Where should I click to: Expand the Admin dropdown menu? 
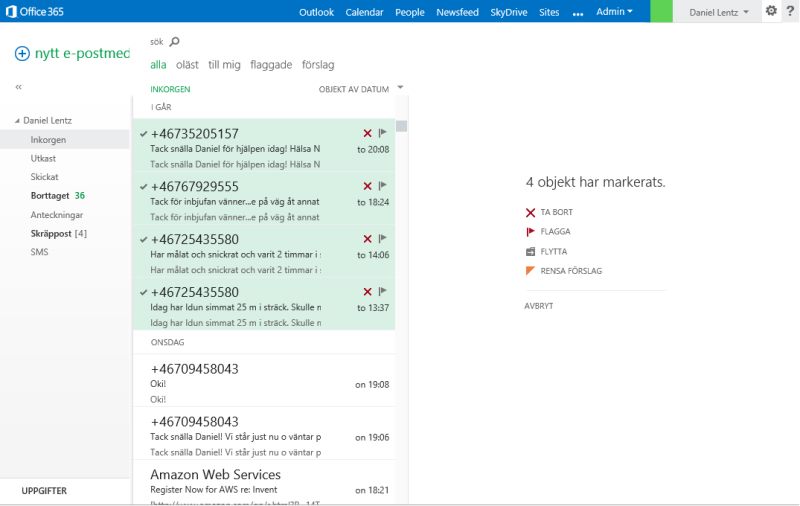(614, 12)
